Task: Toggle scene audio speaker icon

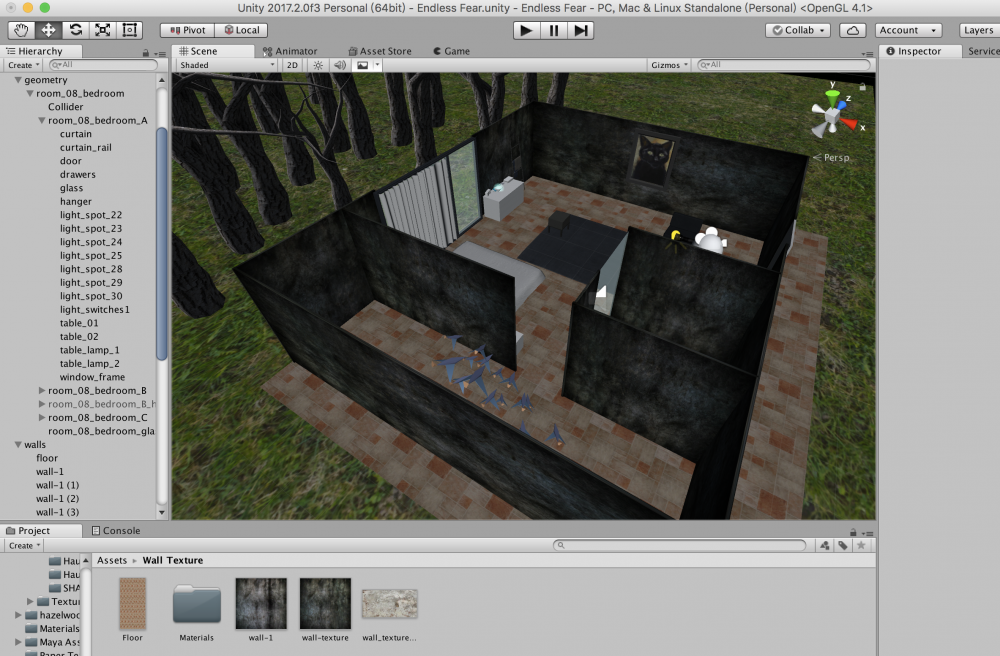Action: 340,65
